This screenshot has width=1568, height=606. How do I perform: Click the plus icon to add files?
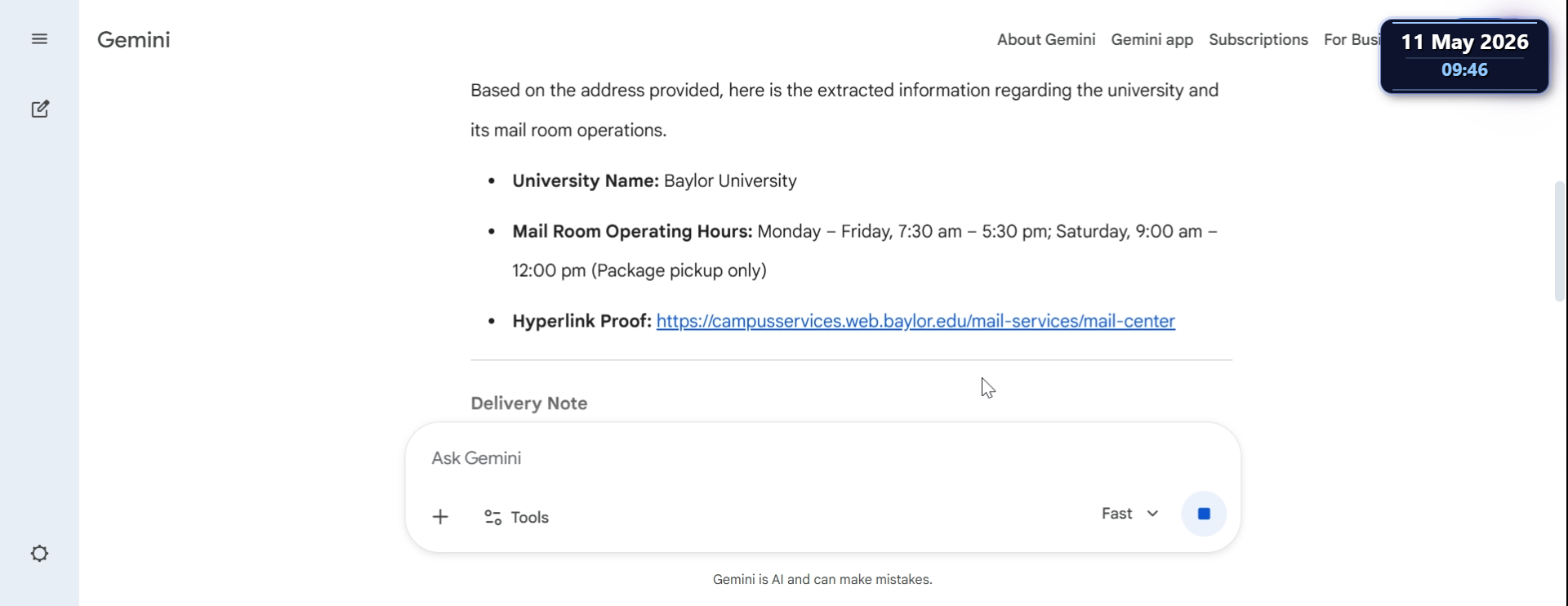(440, 517)
